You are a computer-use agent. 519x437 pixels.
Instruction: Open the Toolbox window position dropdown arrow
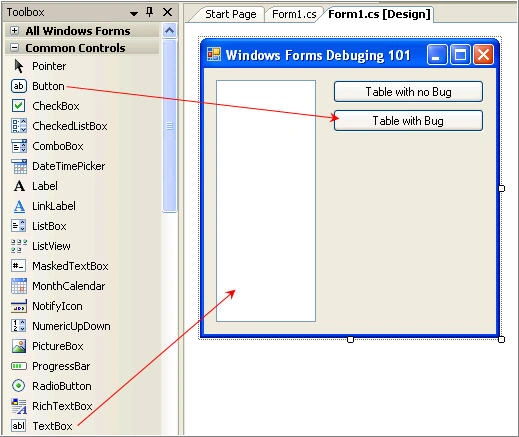[x=134, y=14]
